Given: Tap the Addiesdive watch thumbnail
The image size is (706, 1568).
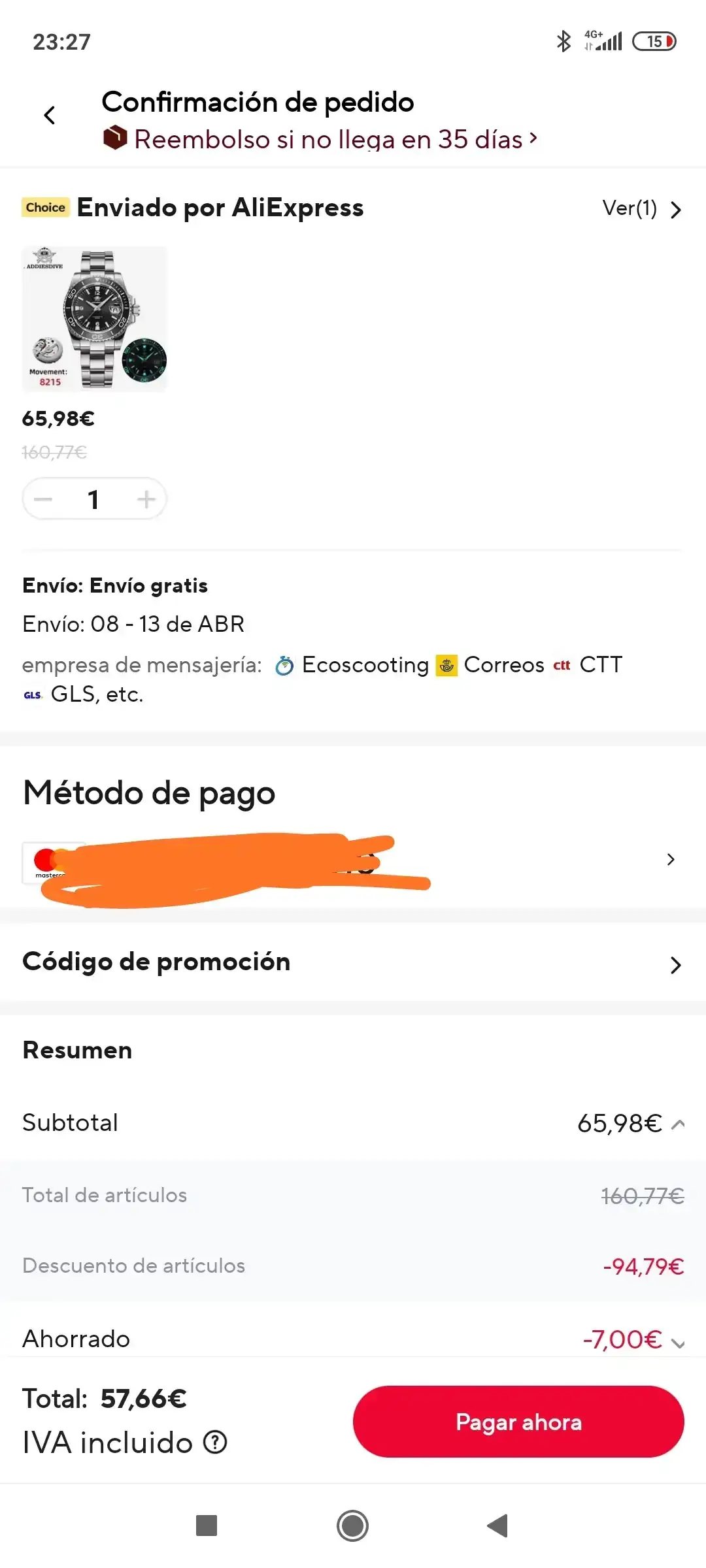Looking at the screenshot, I should pyautogui.click(x=95, y=319).
